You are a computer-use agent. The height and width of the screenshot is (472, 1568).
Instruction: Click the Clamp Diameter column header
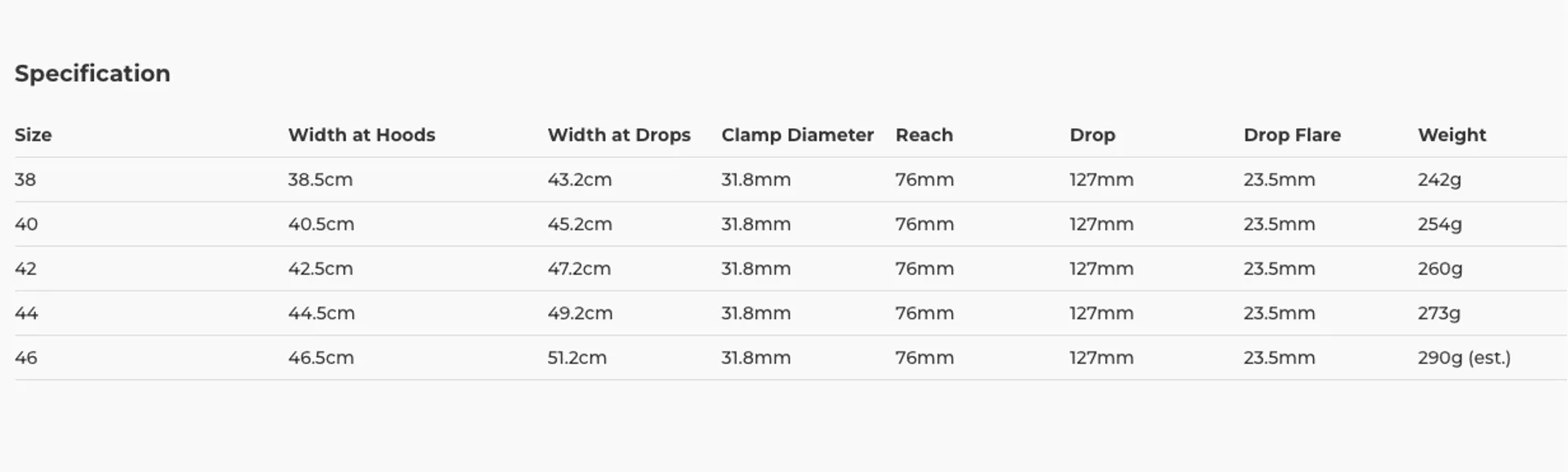pos(797,135)
